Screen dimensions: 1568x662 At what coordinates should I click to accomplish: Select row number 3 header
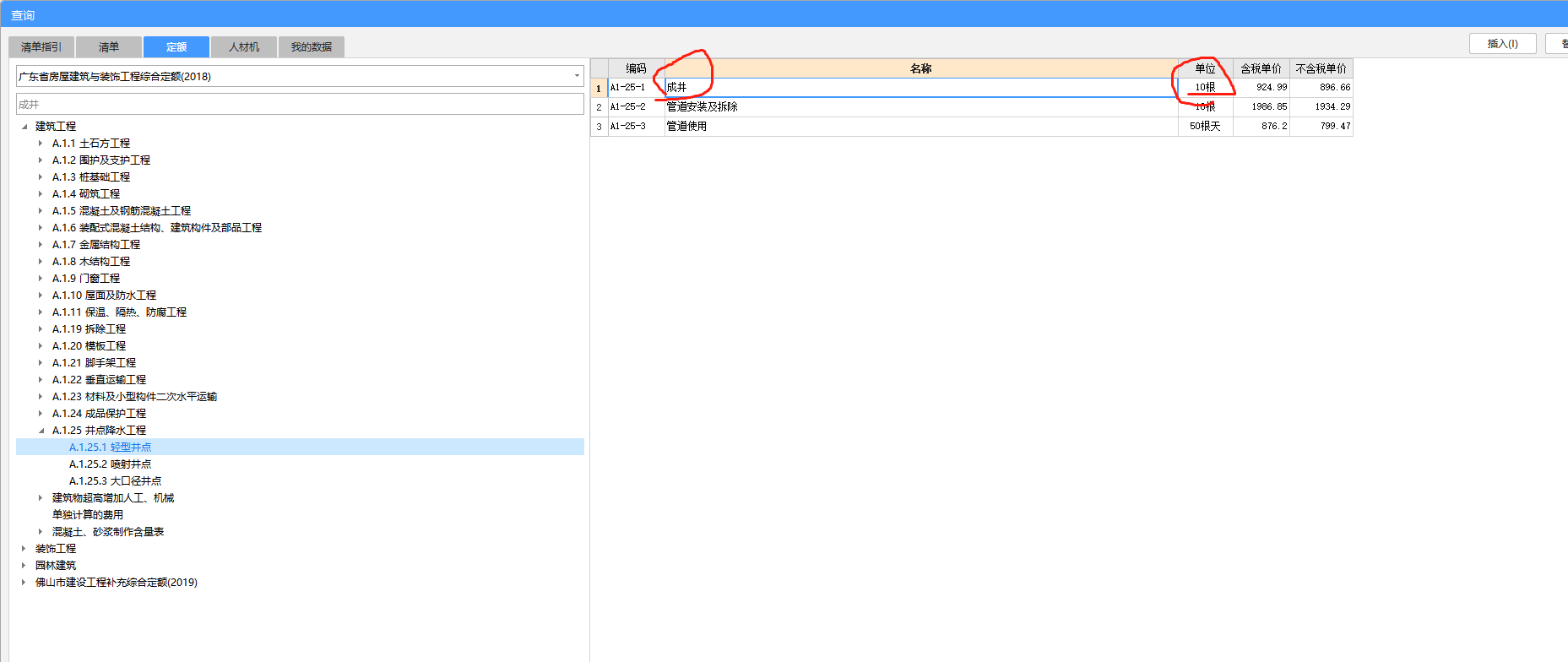599,127
